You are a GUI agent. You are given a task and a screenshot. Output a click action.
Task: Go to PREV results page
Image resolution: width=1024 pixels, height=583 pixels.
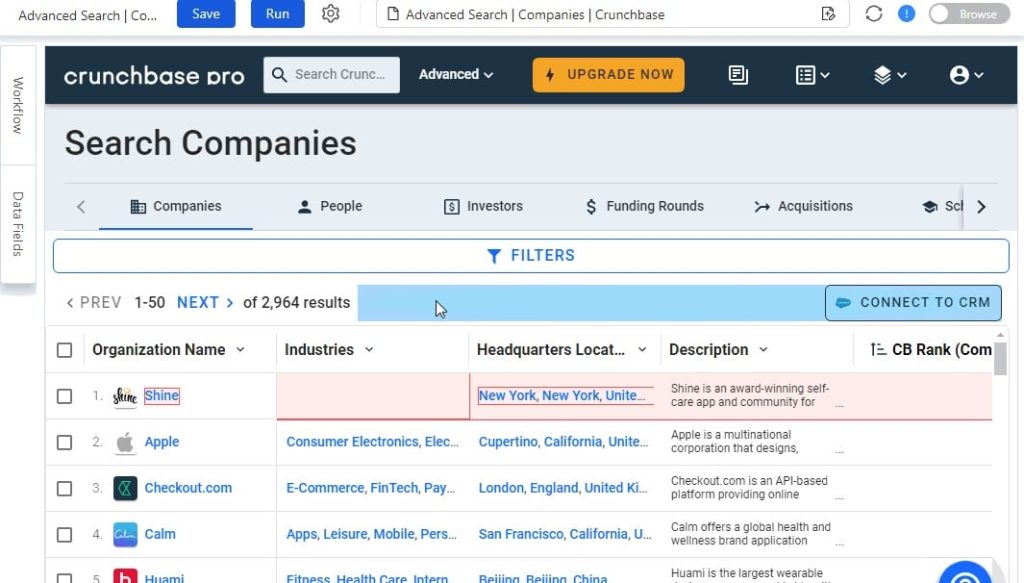click(x=93, y=303)
